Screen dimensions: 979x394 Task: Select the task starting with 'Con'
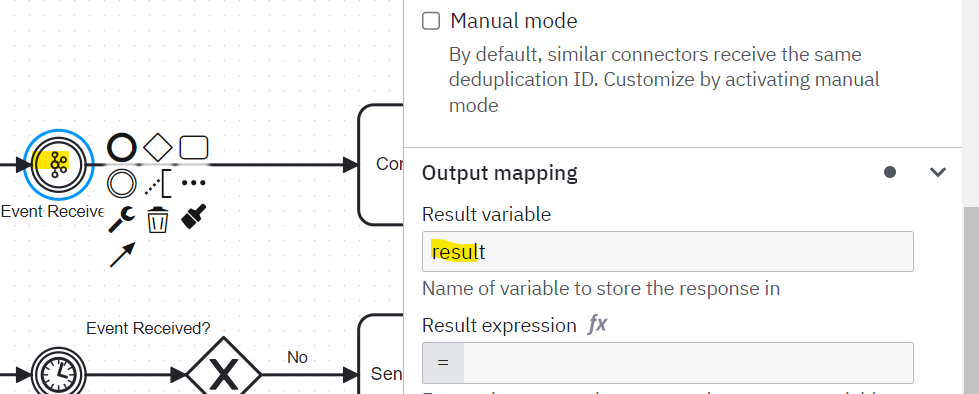point(381,165)
